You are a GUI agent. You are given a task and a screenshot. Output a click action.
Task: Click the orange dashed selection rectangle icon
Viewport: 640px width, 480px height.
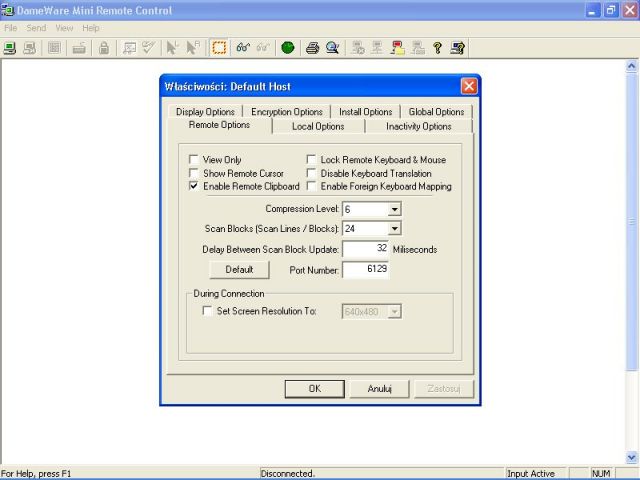click(219, 48)
